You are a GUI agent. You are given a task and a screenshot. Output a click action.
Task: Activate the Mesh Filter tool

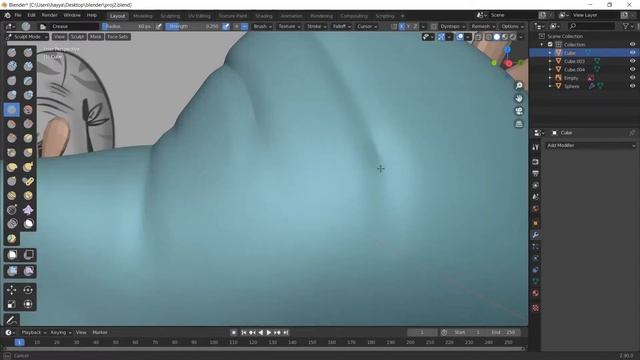pyautogui.click(x=12, y=271)
